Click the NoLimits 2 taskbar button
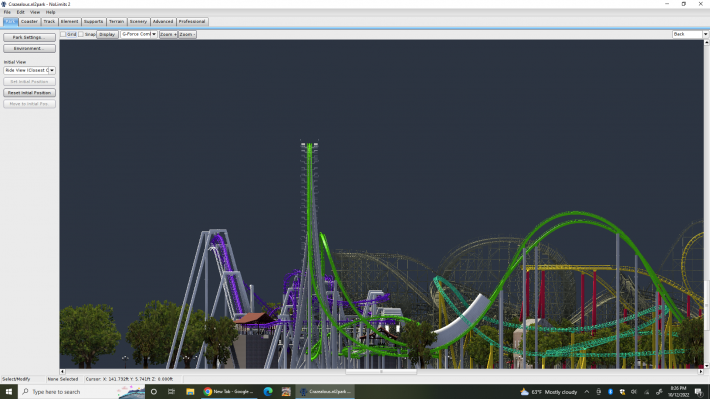710x399 pixels. [x=325, y=392]
